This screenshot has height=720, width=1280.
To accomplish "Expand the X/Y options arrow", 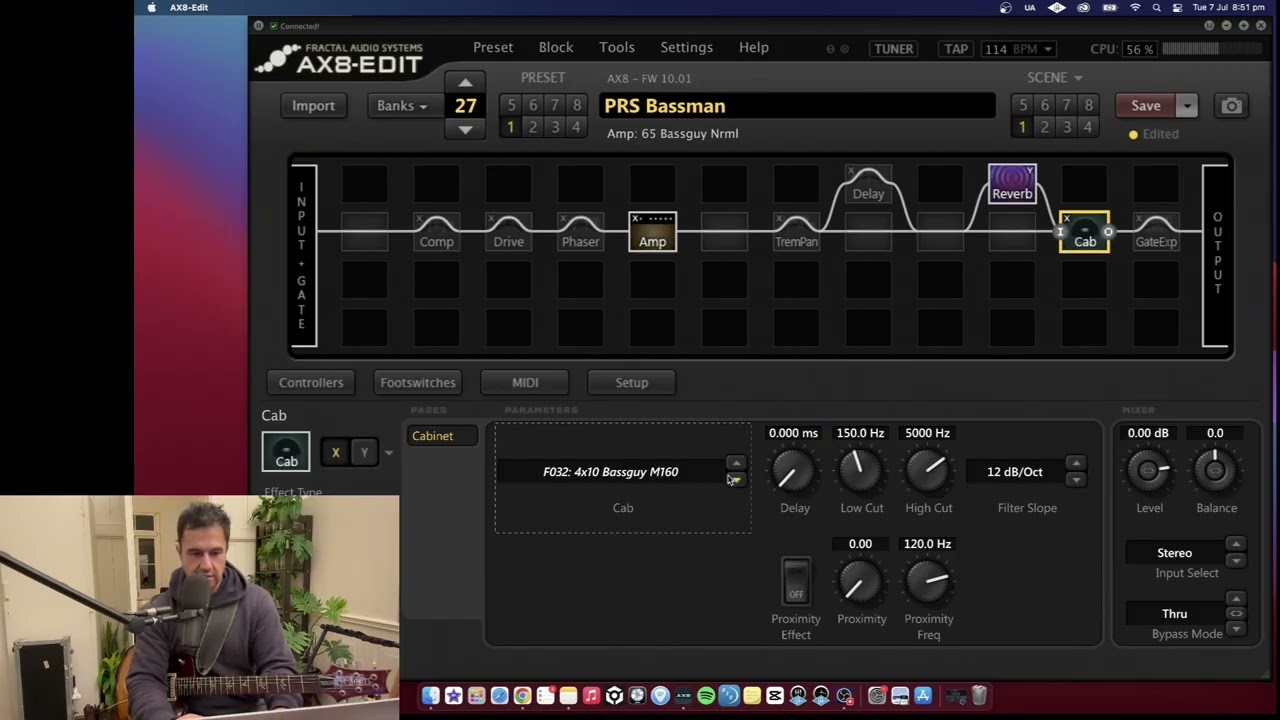I will point(389,453).
